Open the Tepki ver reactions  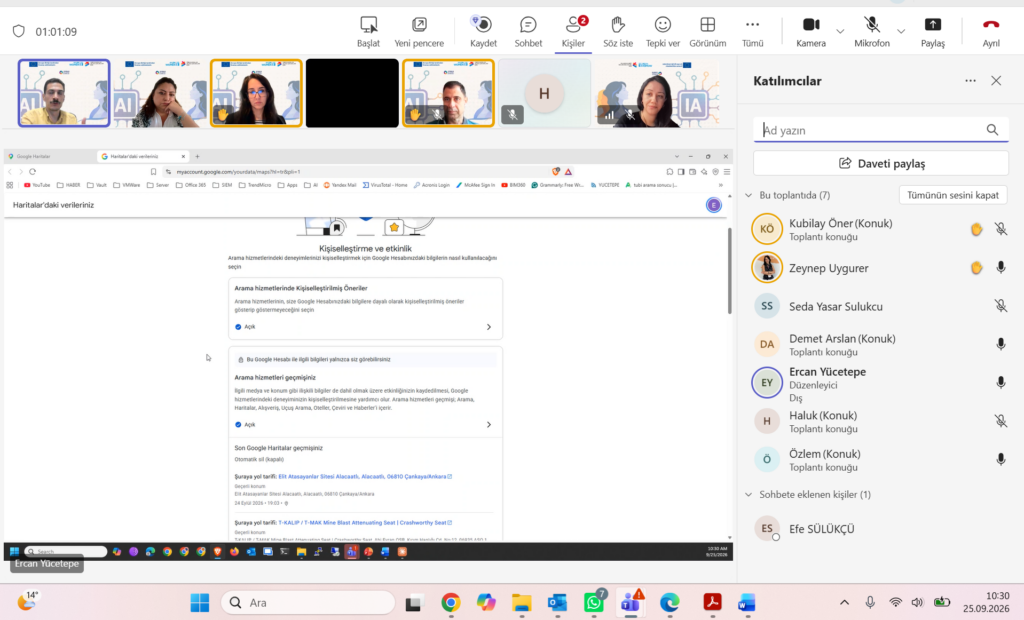[x=662, y=31]
